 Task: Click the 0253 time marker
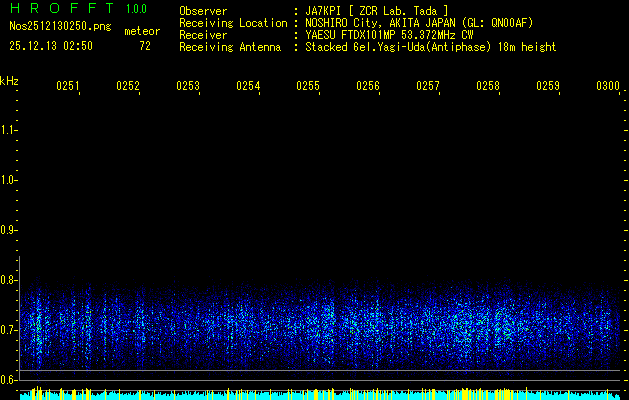[188, 87]
